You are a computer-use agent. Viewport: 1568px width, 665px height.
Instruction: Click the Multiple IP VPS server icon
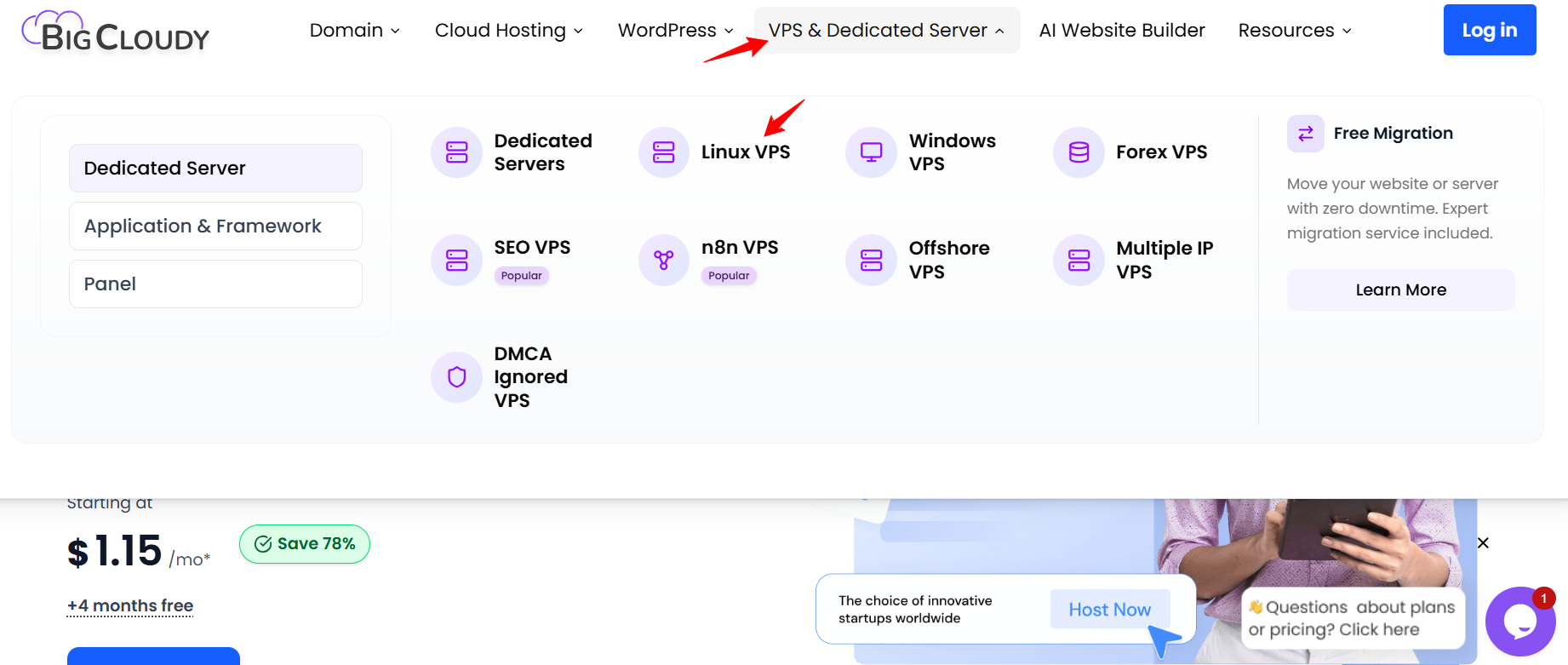tap(1079, 260)
